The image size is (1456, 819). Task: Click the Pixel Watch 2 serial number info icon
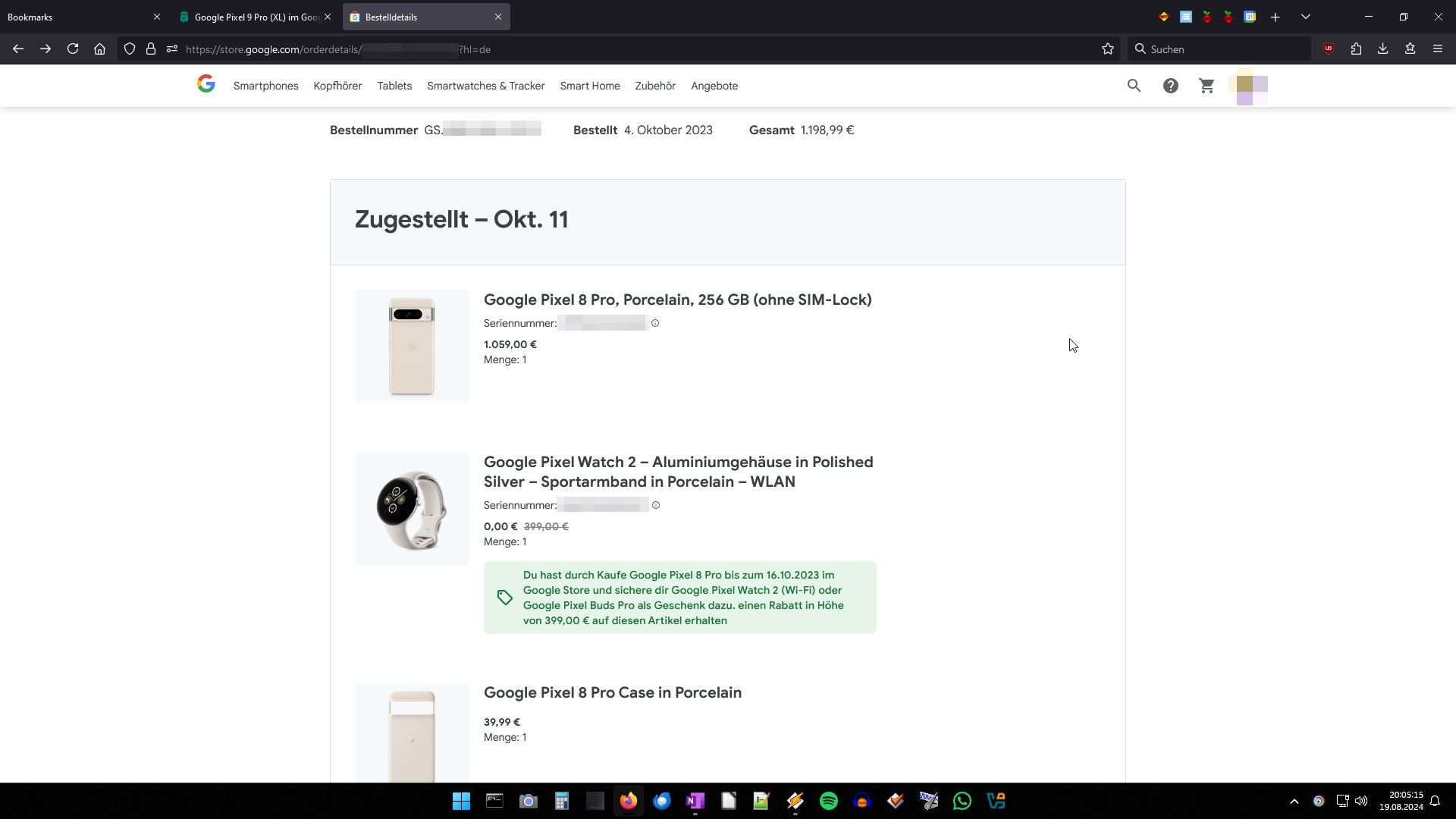656,506
